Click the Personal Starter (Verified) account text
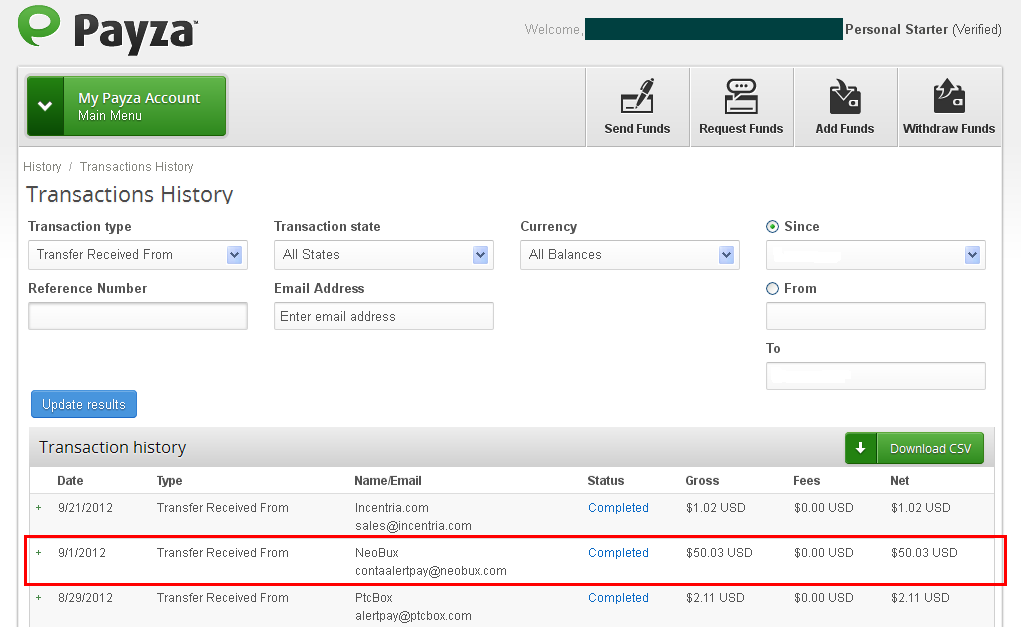 click(923, 29)
